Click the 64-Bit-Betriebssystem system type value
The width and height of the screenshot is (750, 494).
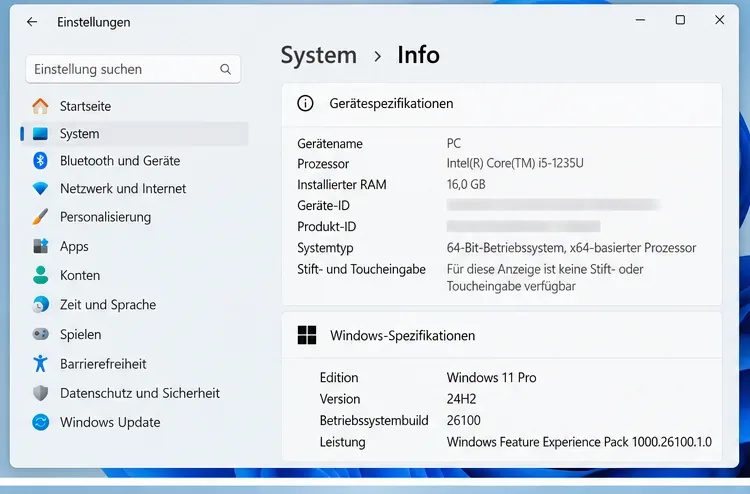pos(571,248)
